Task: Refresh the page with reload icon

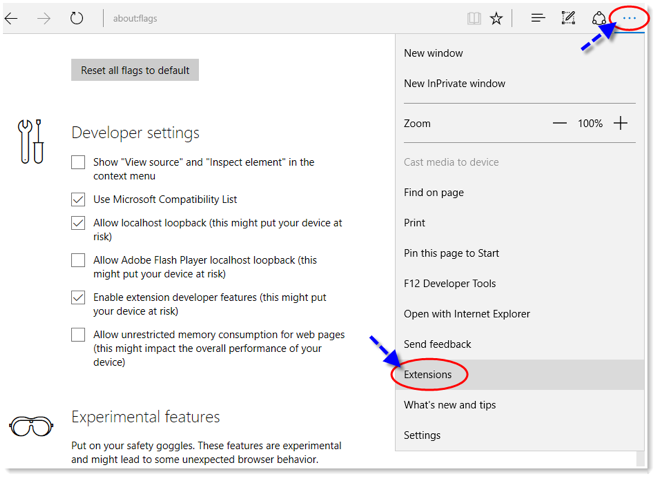Action: coord(77,18)
